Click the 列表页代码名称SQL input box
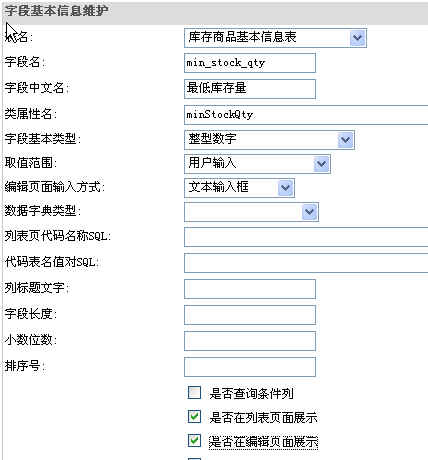 pos(306,237)
